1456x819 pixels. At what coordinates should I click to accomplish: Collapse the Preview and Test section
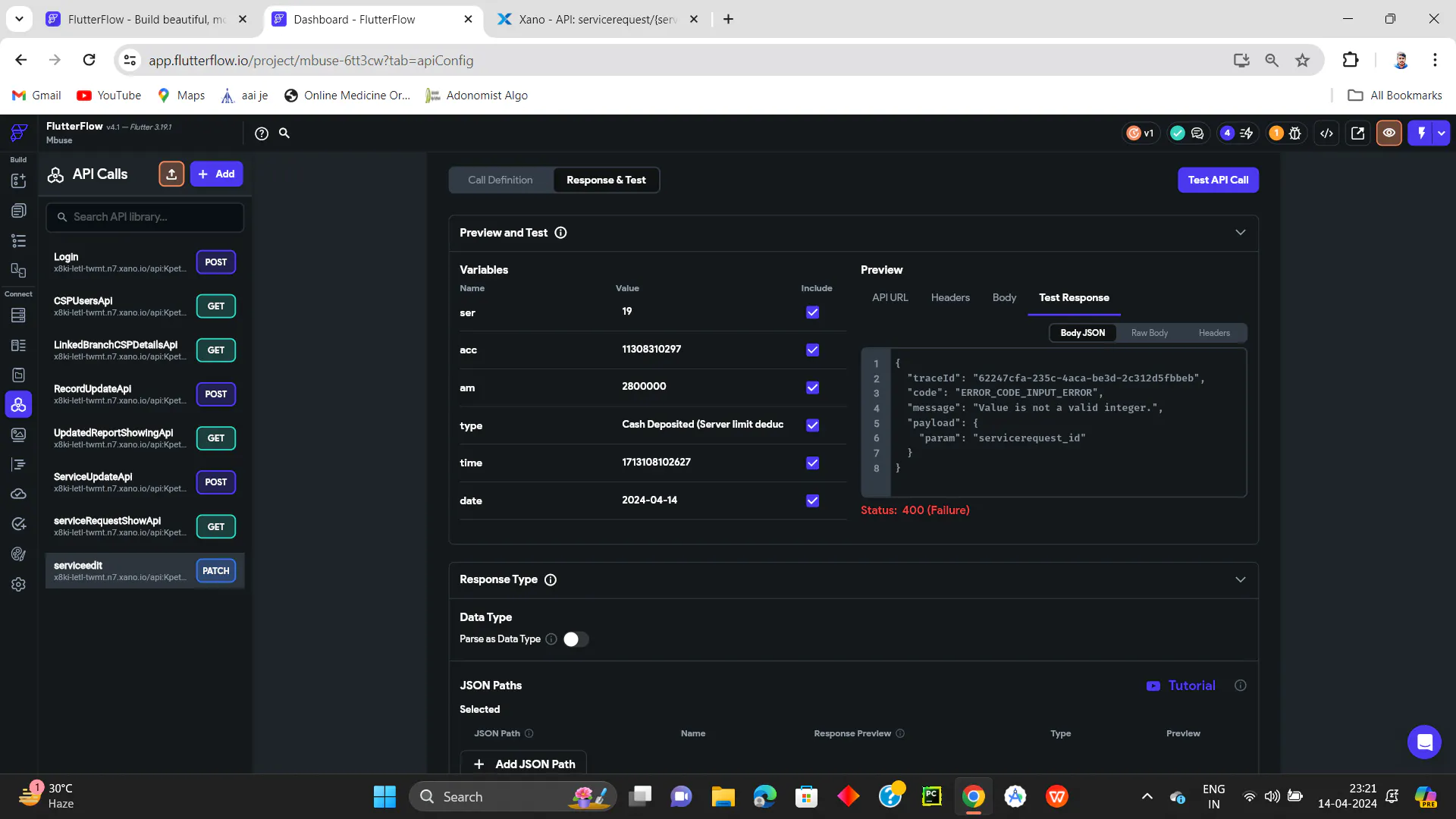[1240, 233]
